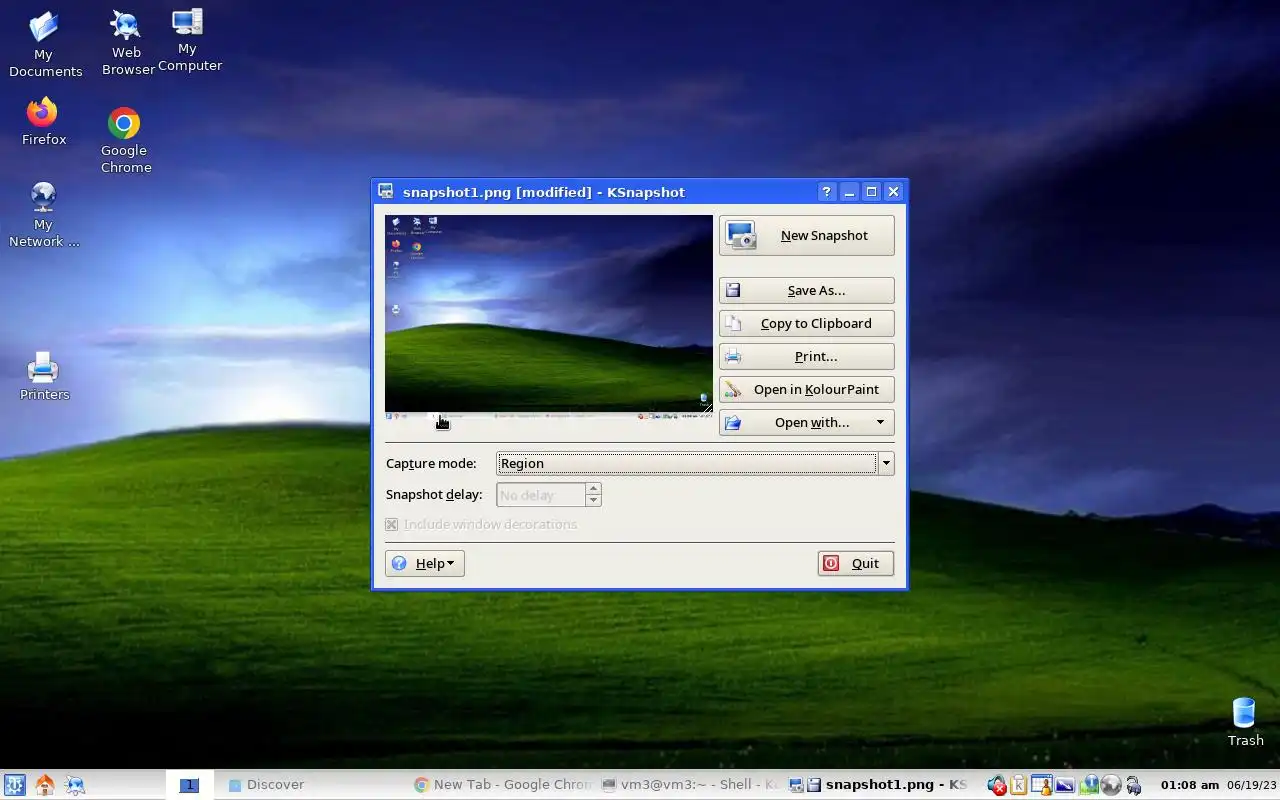
Task: Open the Print dialog
Action: (806, 356)
